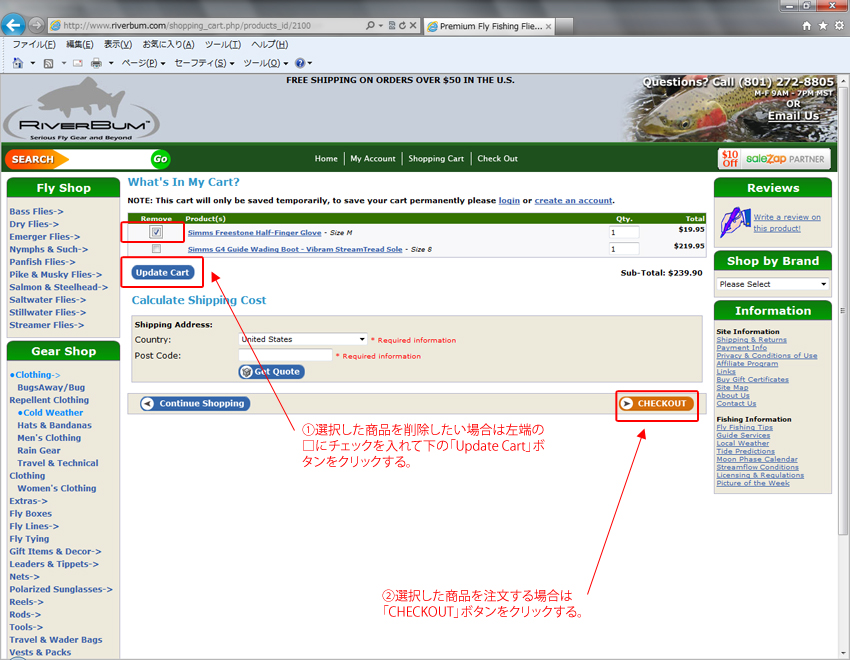
Task: Open the Dry Flies category link
Action: coord(34,224)
